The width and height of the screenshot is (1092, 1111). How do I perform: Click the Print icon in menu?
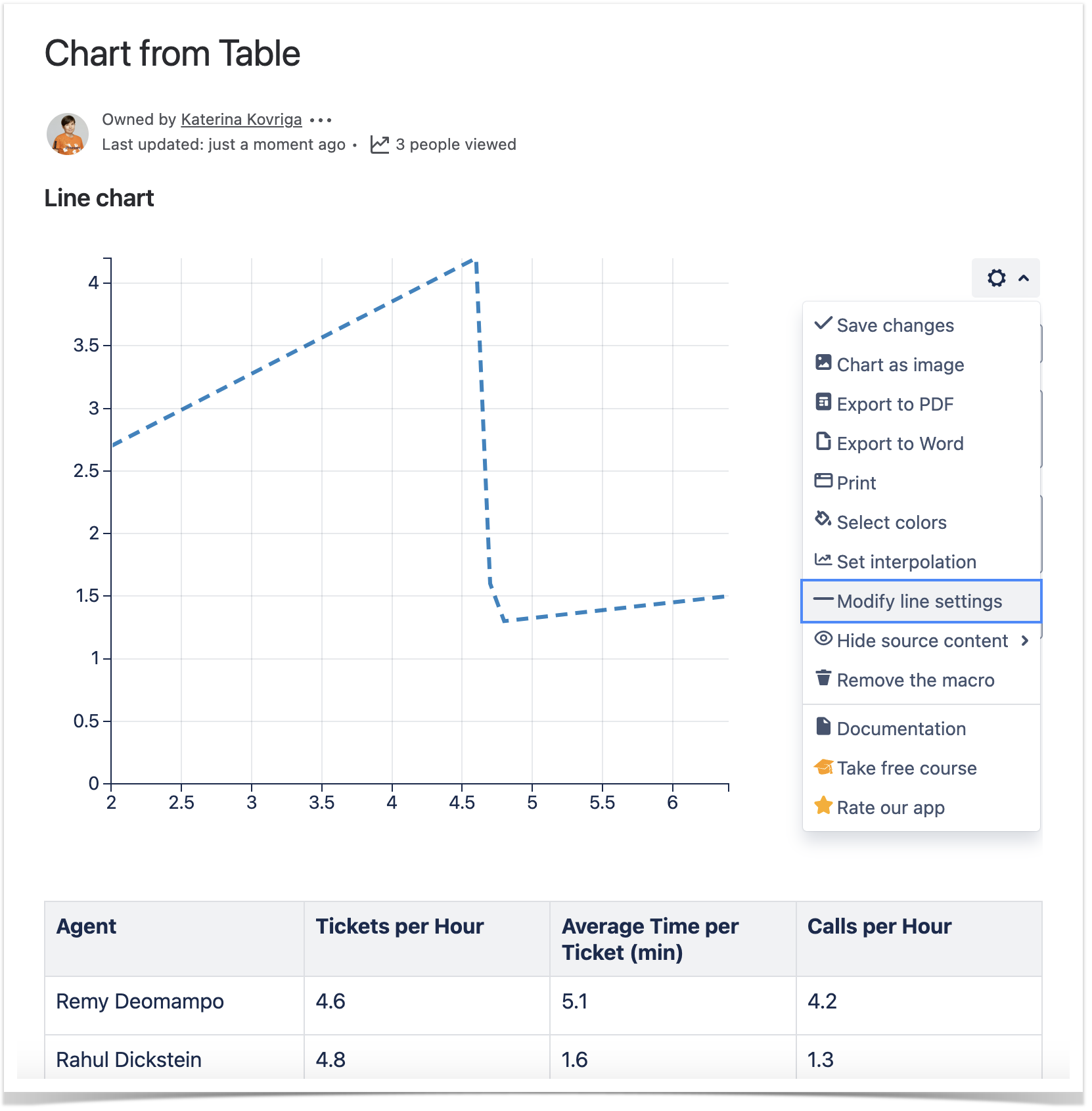tap(823, 481)
